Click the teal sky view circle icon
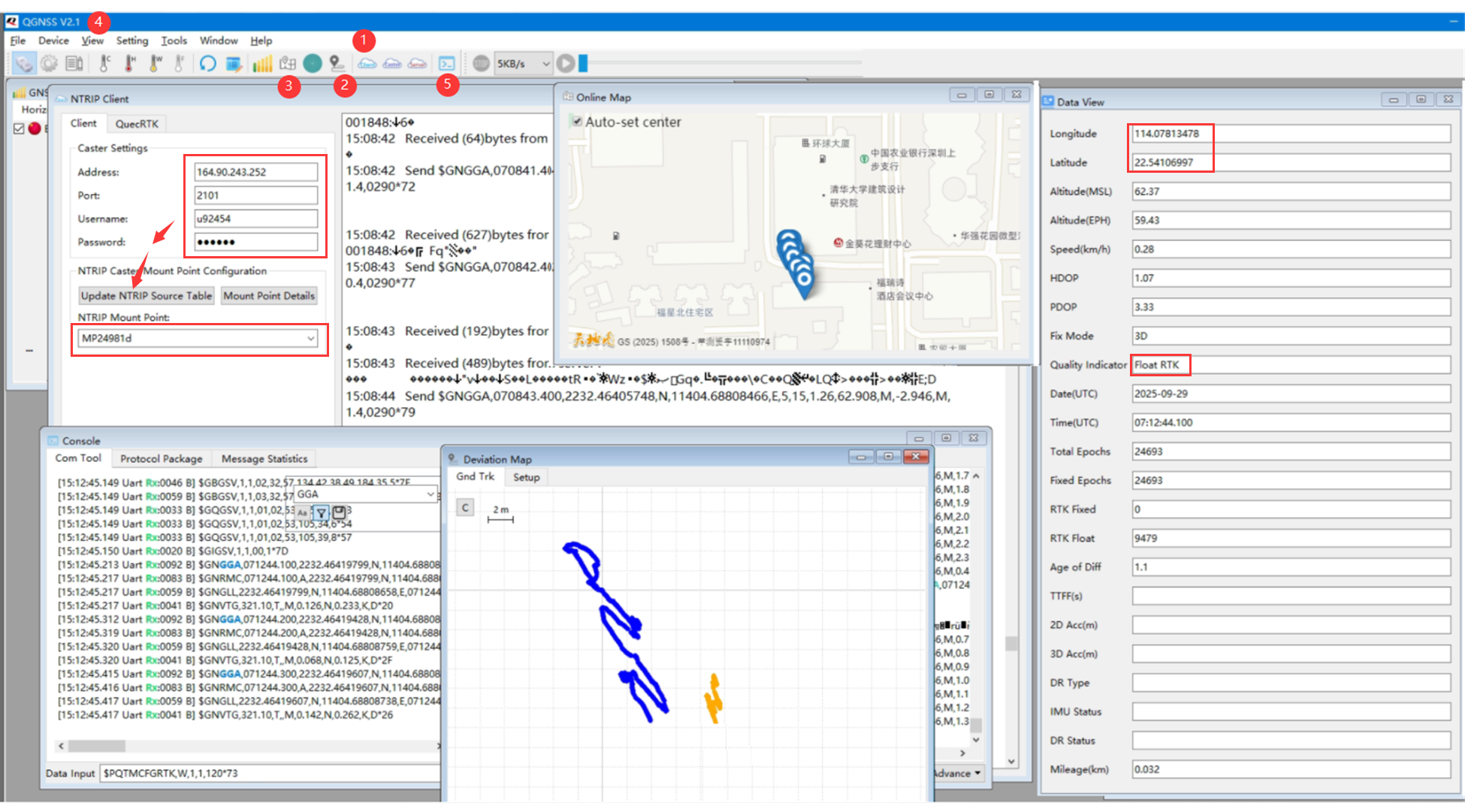 coord(313,64)
